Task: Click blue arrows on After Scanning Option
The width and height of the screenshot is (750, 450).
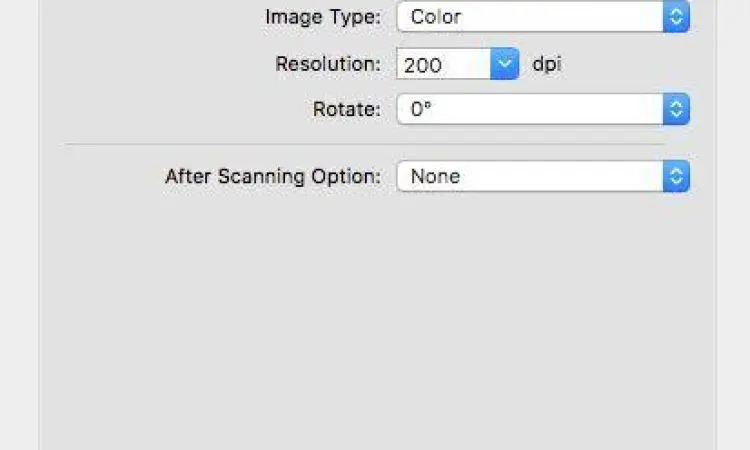Action: tap(677, 177)
